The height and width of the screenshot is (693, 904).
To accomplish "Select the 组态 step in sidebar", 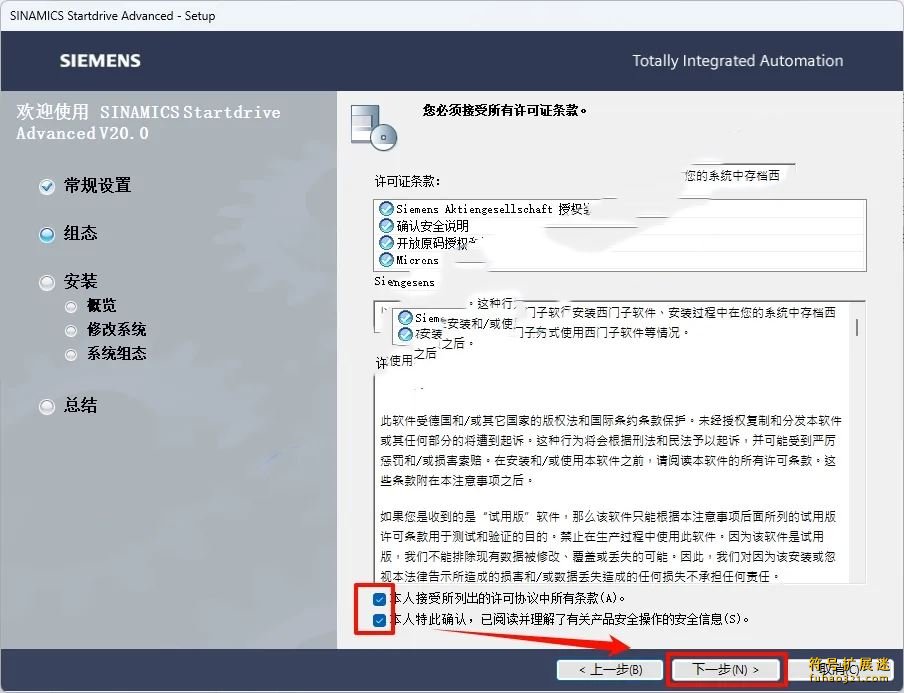I will coord(80,233).
